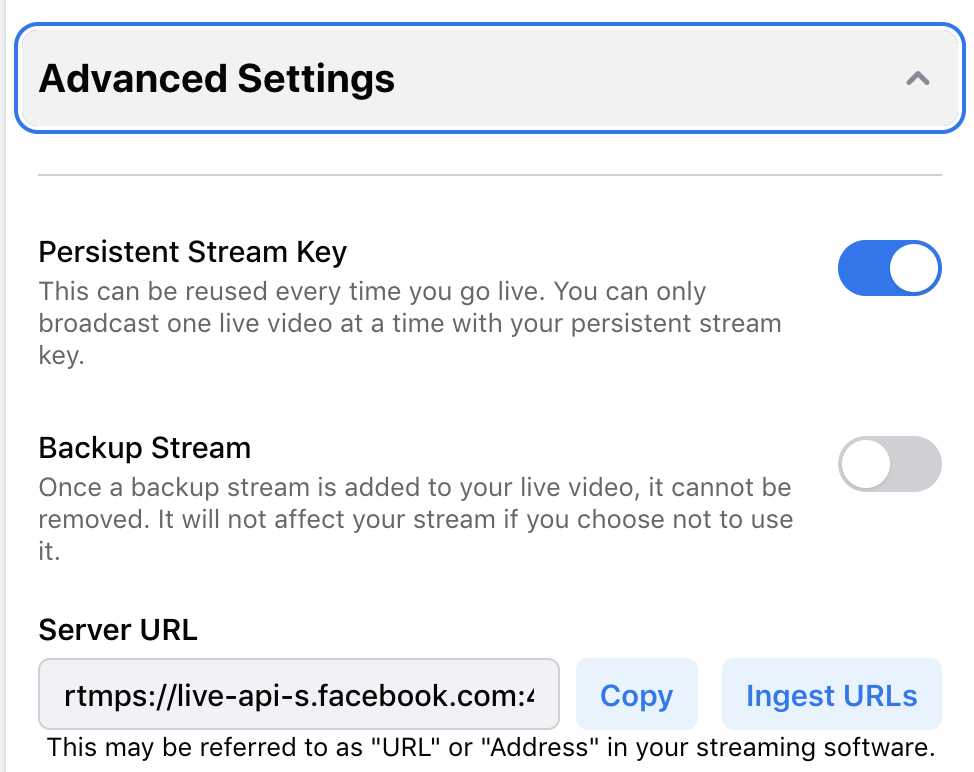Click the Server URL label

point(117,630)
